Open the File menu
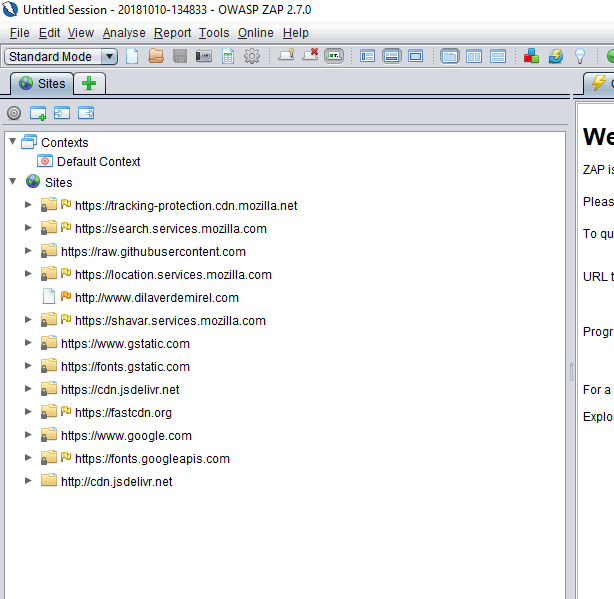This screenshot has width=614, height=599. point(20,33)
